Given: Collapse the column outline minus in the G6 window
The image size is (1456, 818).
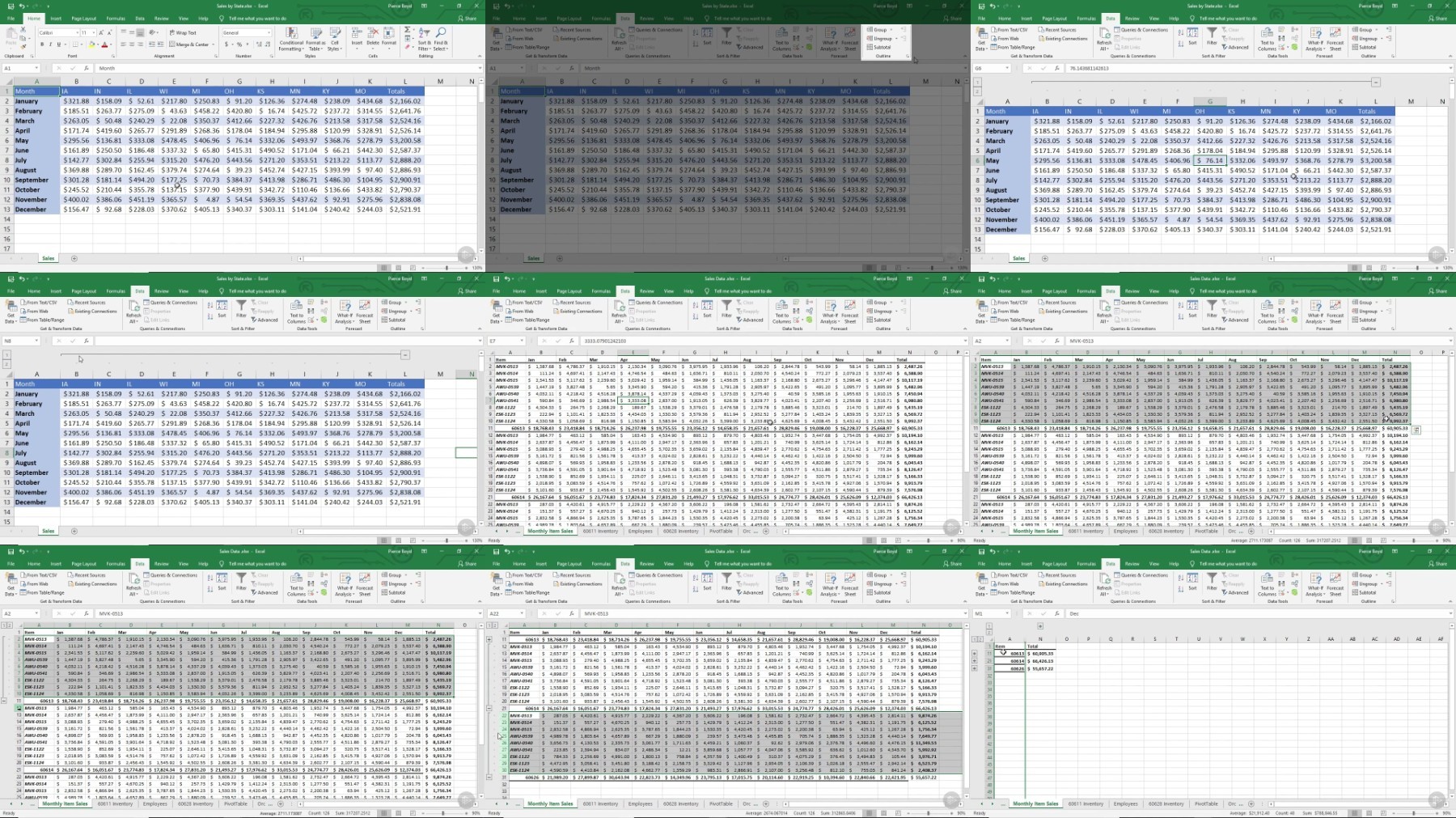Looking at the screenshot, I should click(x=1375, y=82).
